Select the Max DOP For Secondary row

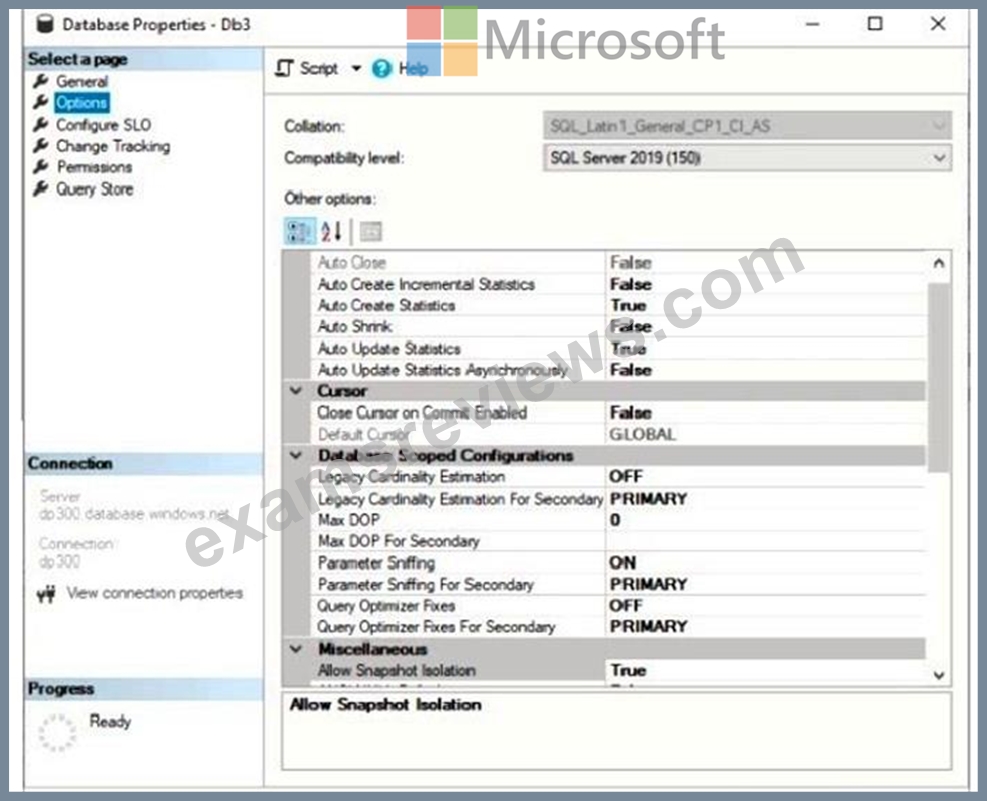[619, 541]
